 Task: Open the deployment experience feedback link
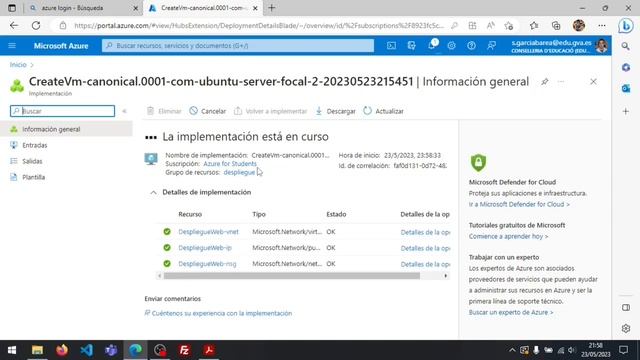tap(222, 313)
